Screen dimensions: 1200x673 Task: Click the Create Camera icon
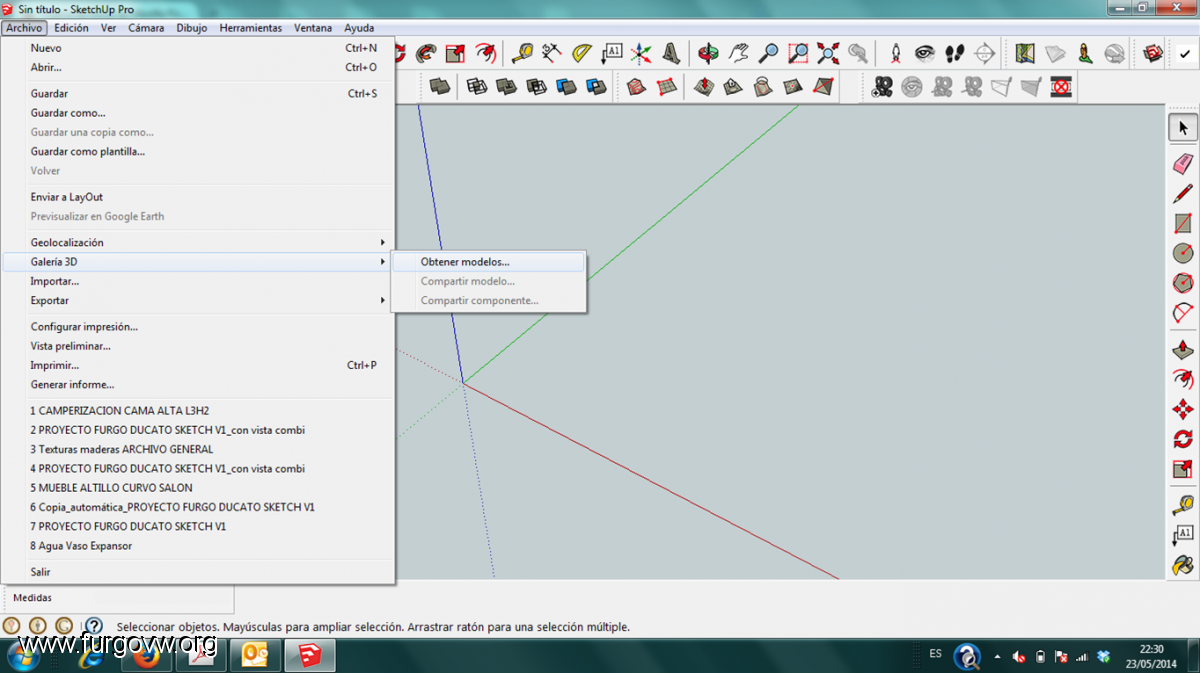tap(882, 87)
